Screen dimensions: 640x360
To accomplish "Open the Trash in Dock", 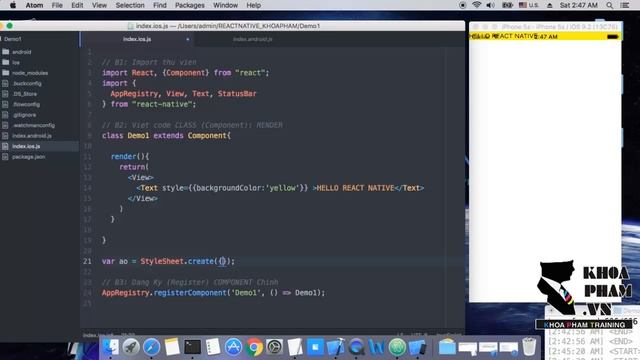I will coord(529,347).
